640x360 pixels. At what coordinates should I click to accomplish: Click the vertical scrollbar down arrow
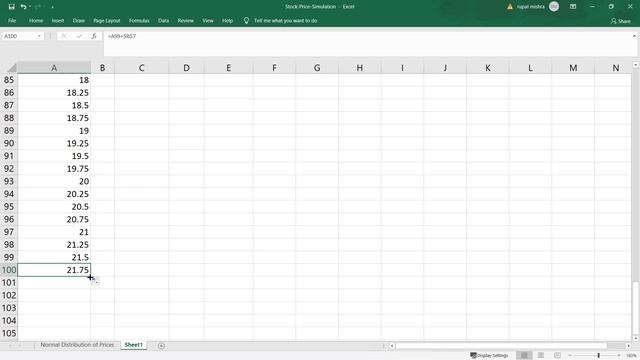tap(636, 338)
